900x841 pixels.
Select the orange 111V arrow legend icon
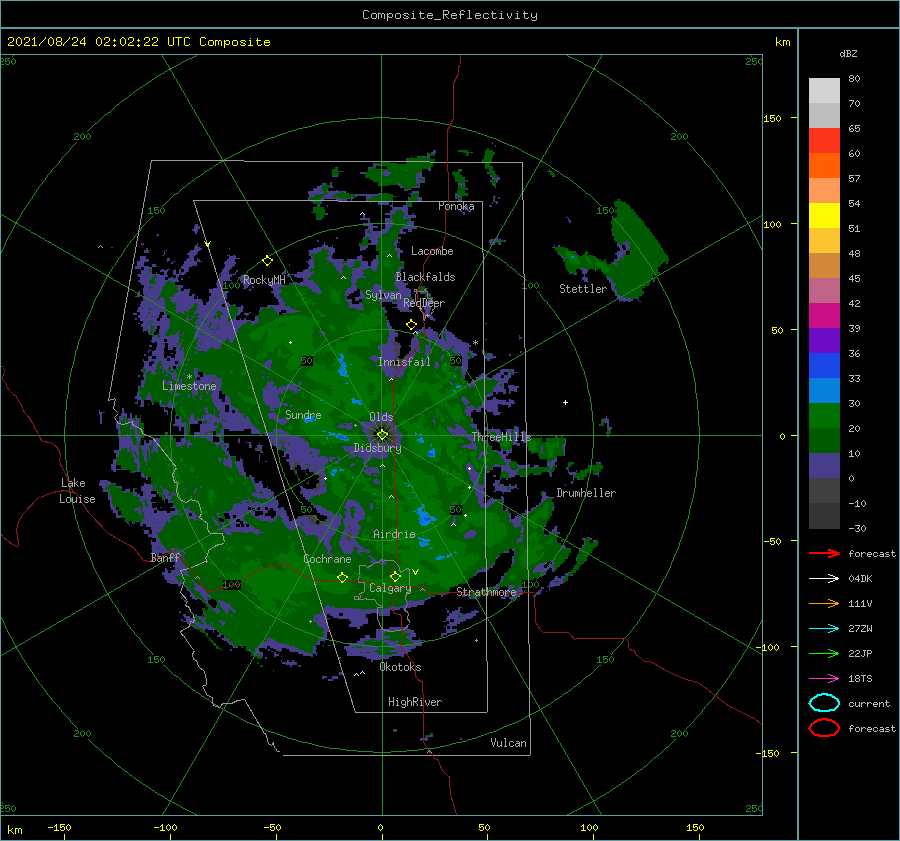coord(824,603)
